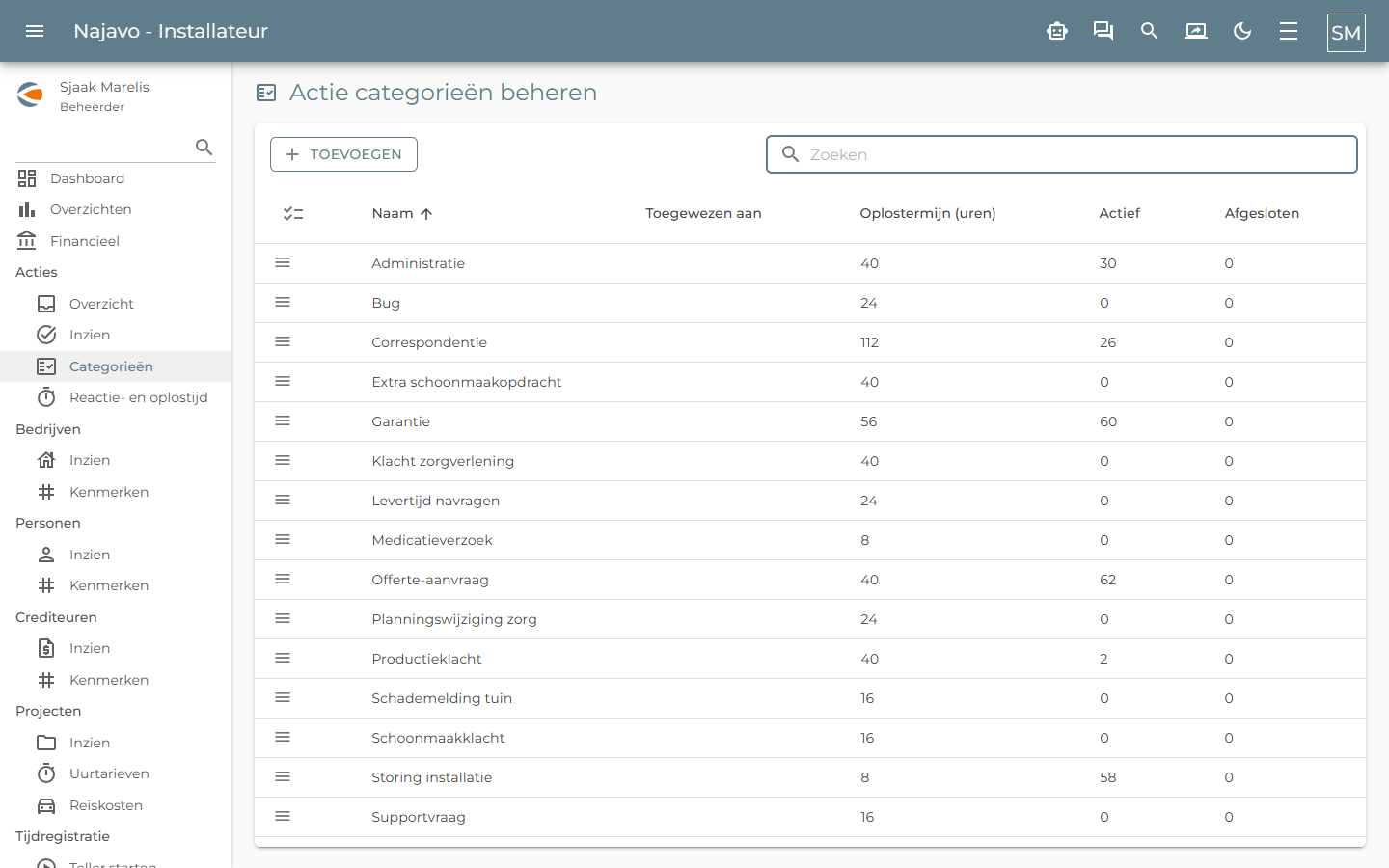This screenshot has height=868, width=1389.
Task: Click the Toevoegen button
Action: (x=343, y=154)
